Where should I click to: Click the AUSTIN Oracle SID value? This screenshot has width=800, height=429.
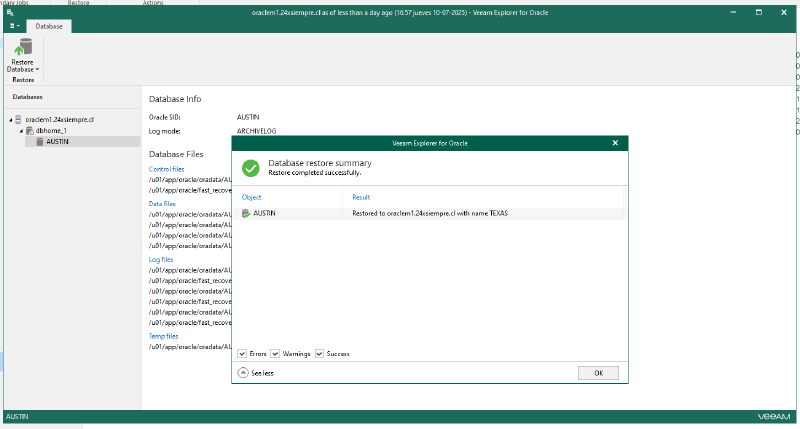pos(248,117)
